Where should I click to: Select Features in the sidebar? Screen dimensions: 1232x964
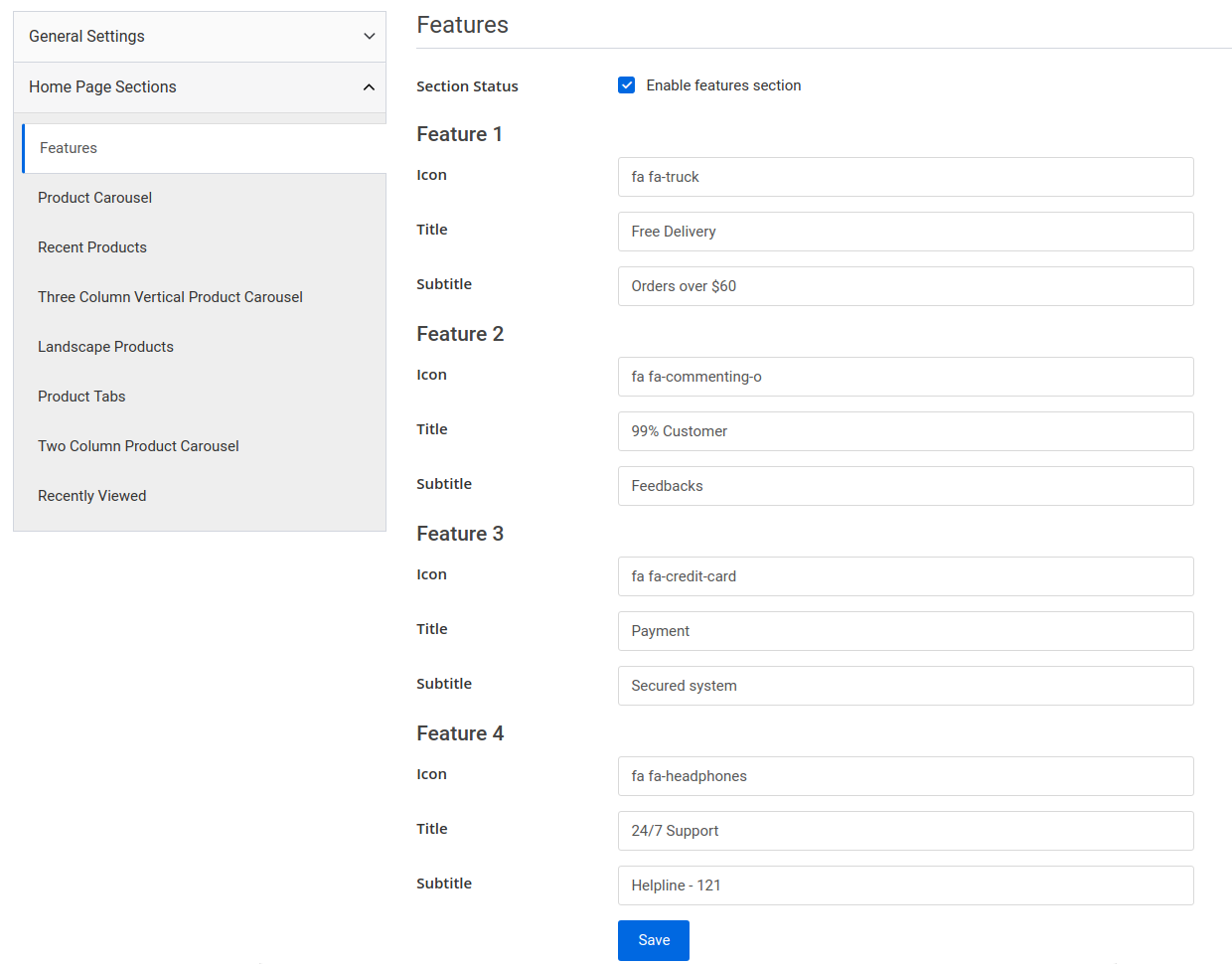[x=68, y=147]
